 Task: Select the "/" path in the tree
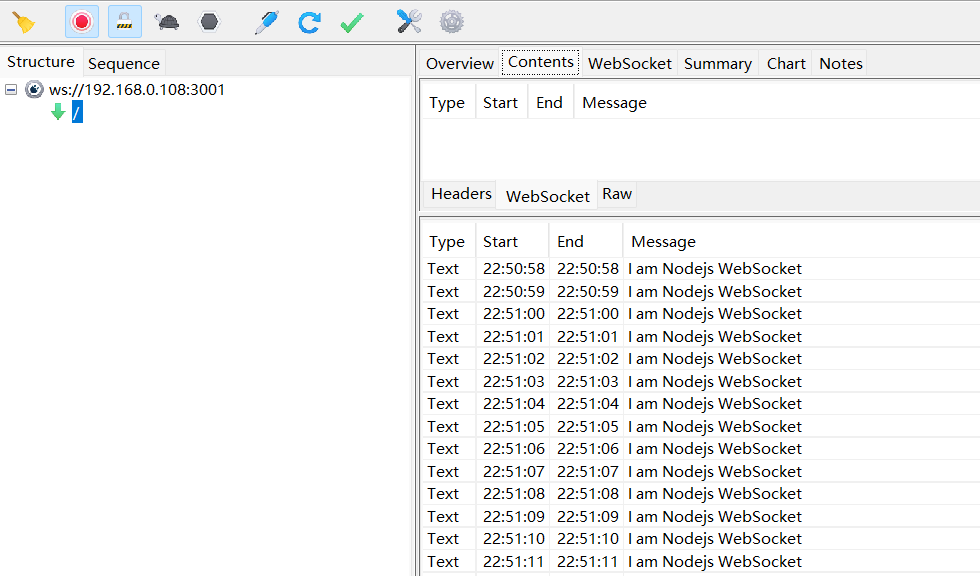pyautogui.click(x=77, y=113)
